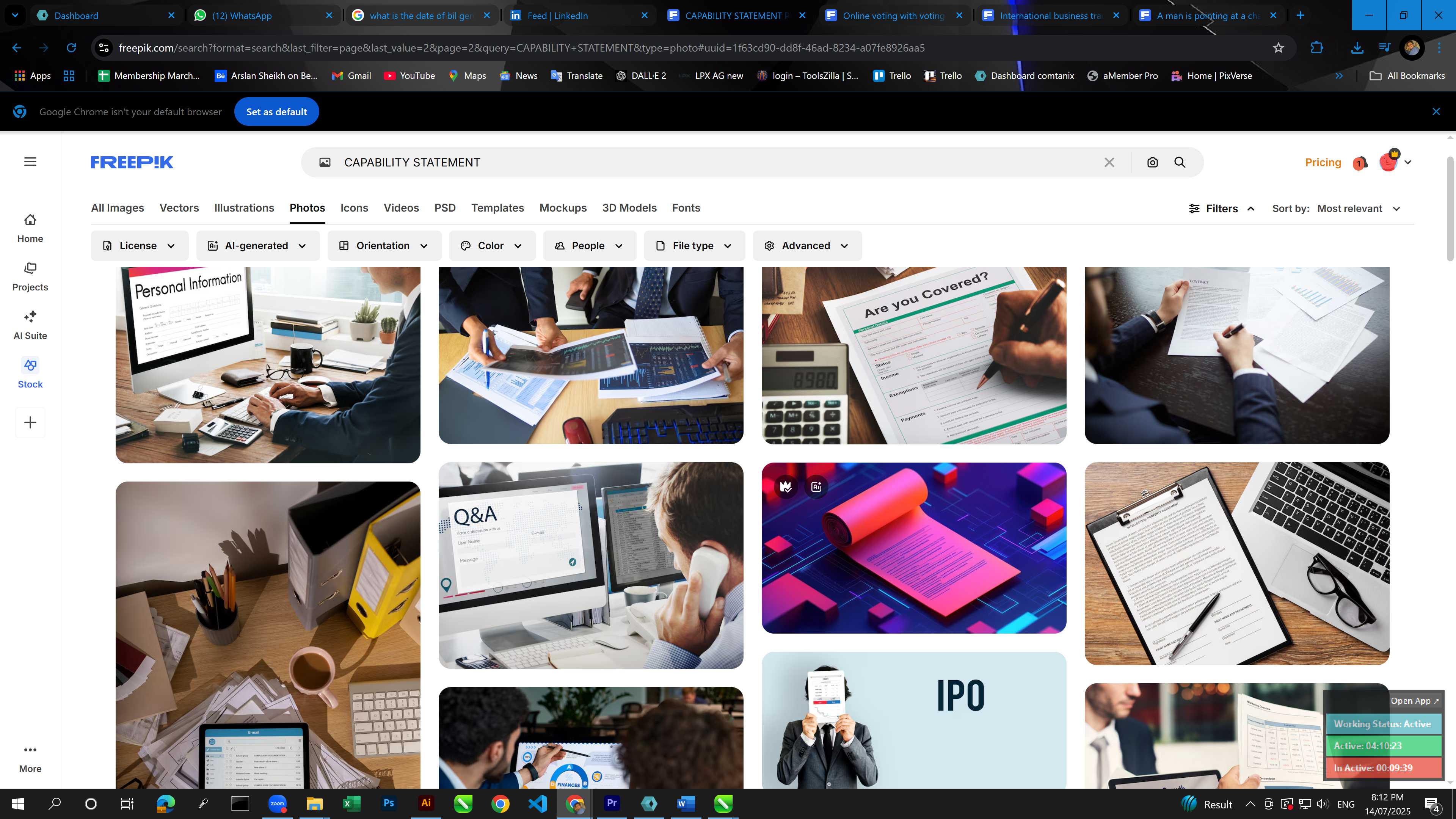Click the Freepik logo

click(132, 162)
